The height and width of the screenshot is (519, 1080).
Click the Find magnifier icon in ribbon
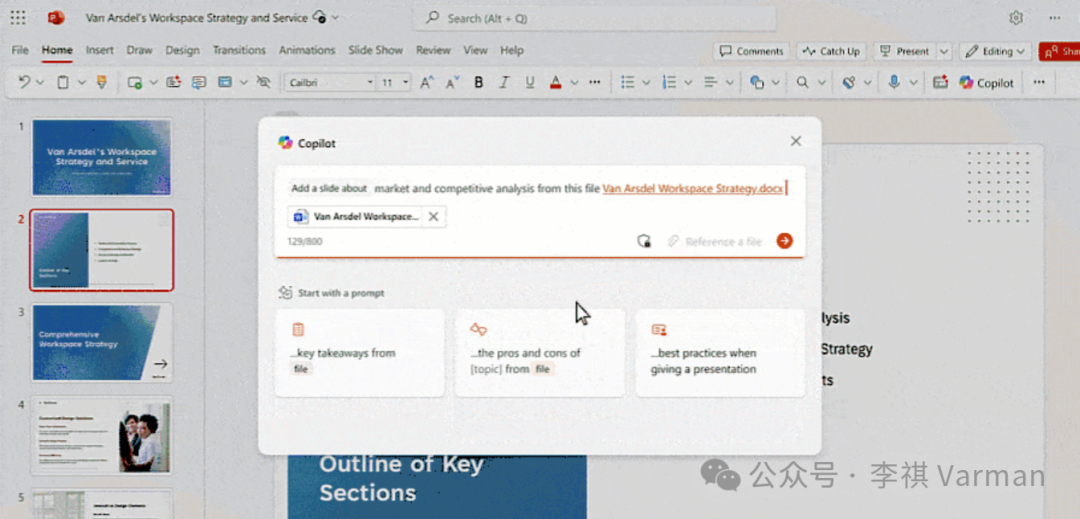point(802,83)
